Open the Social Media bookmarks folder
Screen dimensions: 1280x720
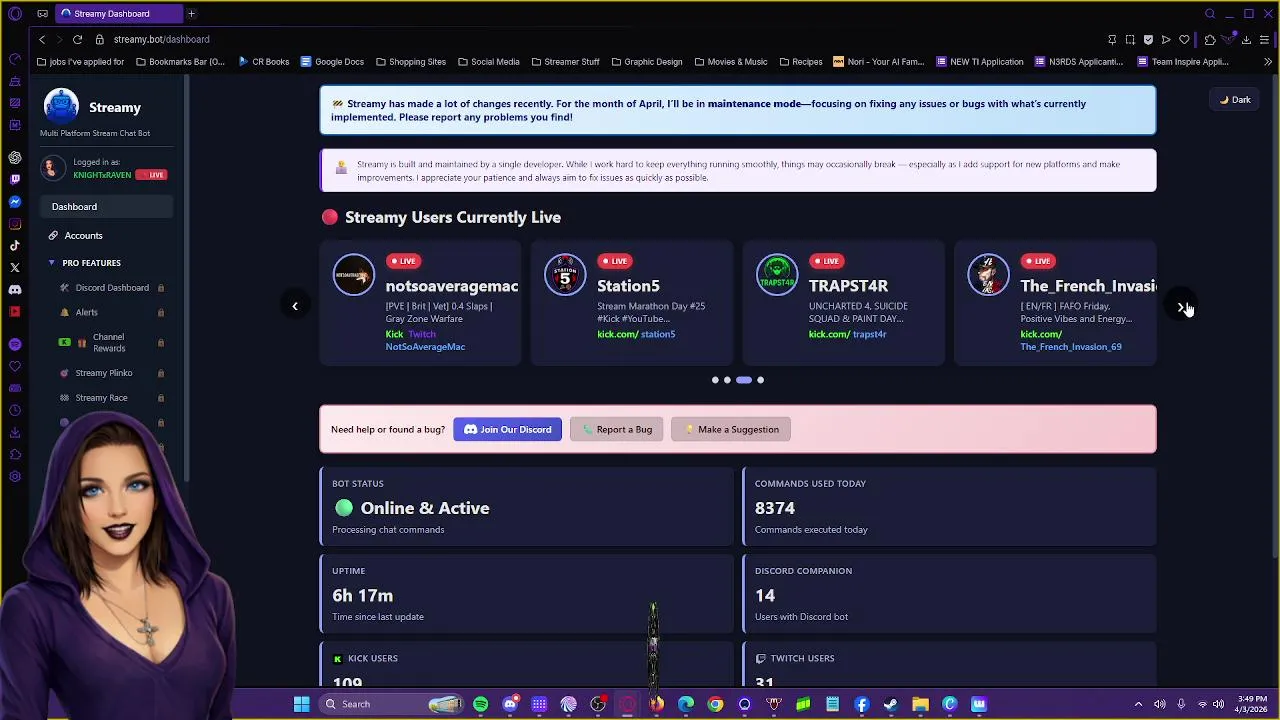tap(489, 62)
